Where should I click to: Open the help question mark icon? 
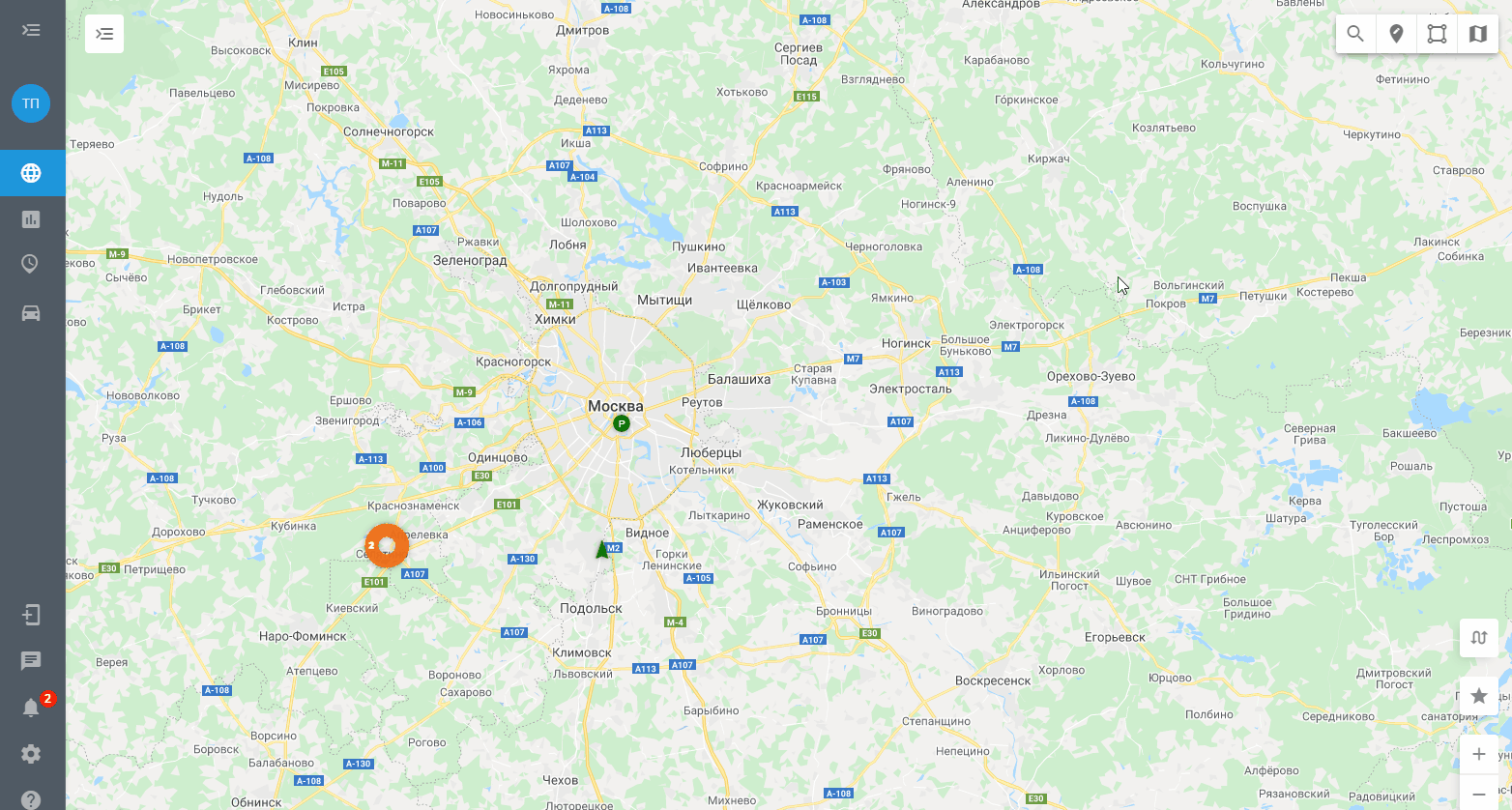click(31, 799)
